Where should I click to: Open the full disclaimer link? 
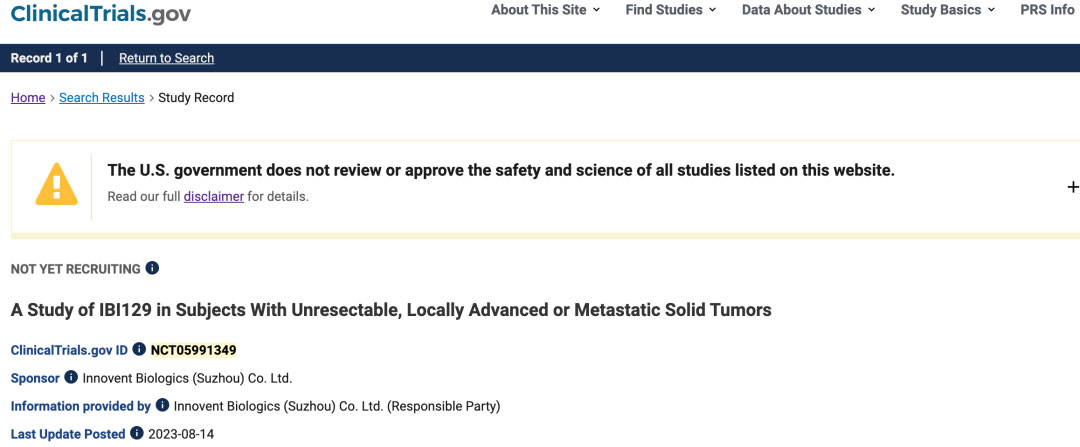tap(213, 196)
